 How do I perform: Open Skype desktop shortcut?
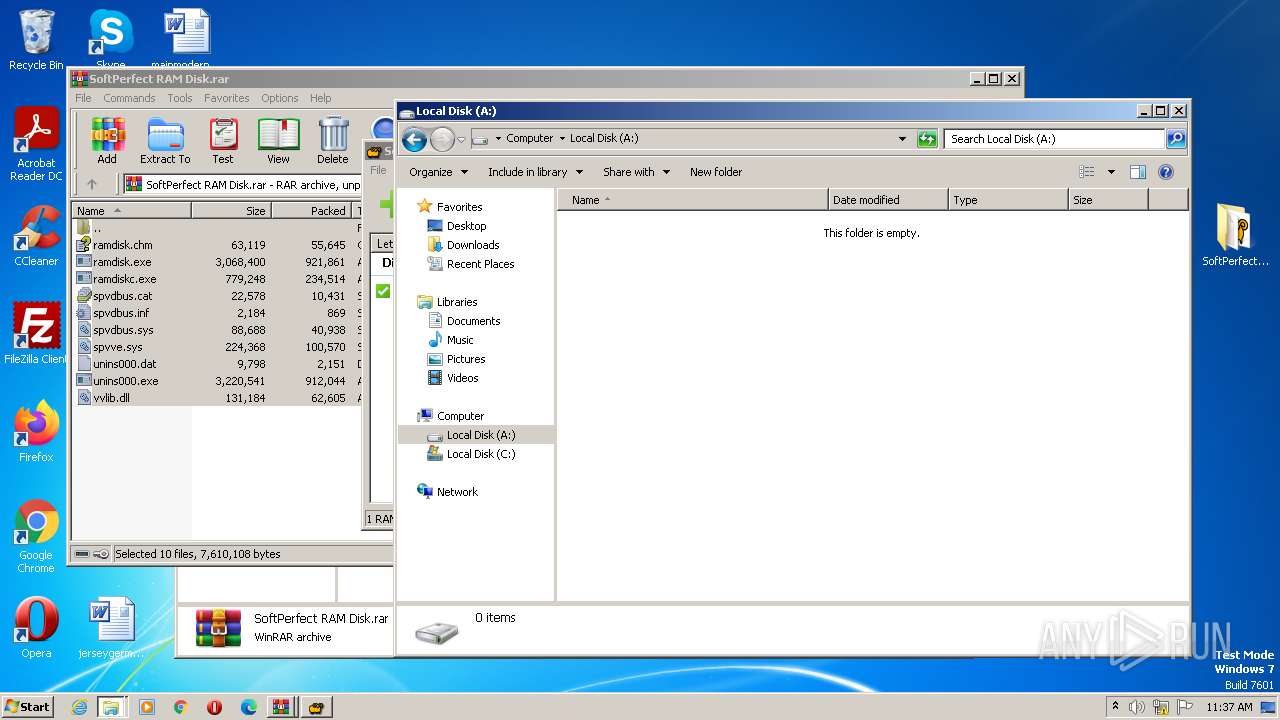(110, 40)
